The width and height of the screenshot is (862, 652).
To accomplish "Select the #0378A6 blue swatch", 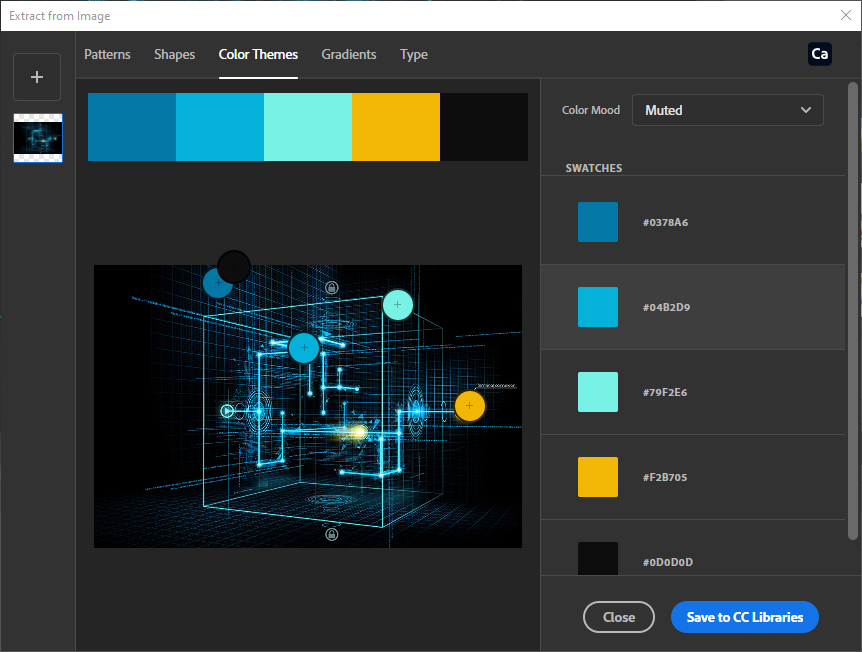I will click(598, 222).
